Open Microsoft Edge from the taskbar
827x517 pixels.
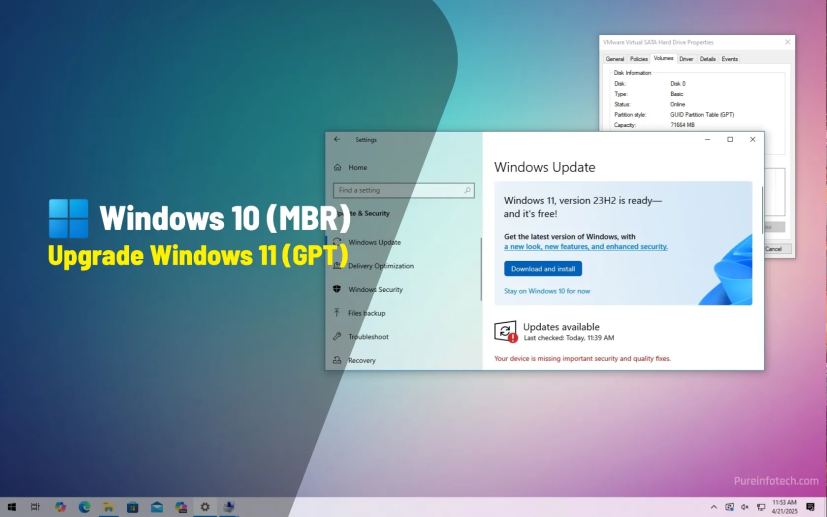[84, 507]
